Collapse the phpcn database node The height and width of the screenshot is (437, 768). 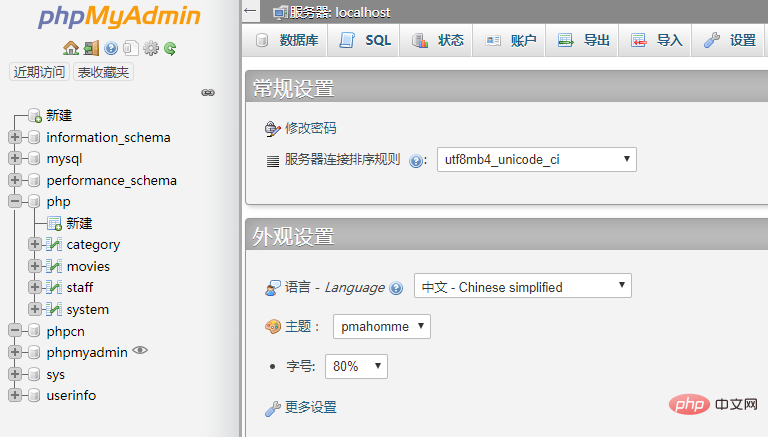tap(15, 330)
